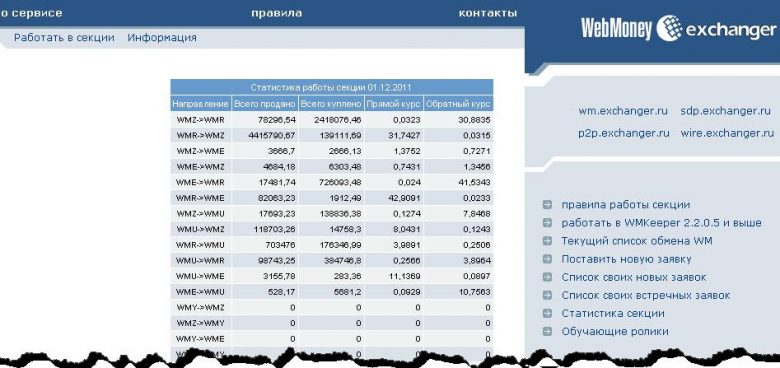Screen dimensions: 780x368
Task: Select the Работать в секции tab
Action: 64,38
